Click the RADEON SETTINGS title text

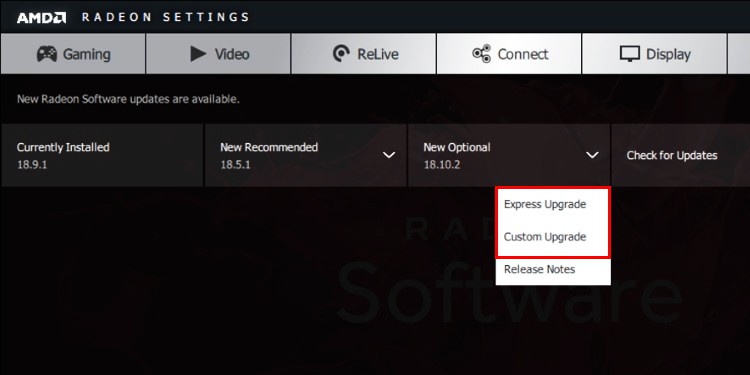pos(165,17)
